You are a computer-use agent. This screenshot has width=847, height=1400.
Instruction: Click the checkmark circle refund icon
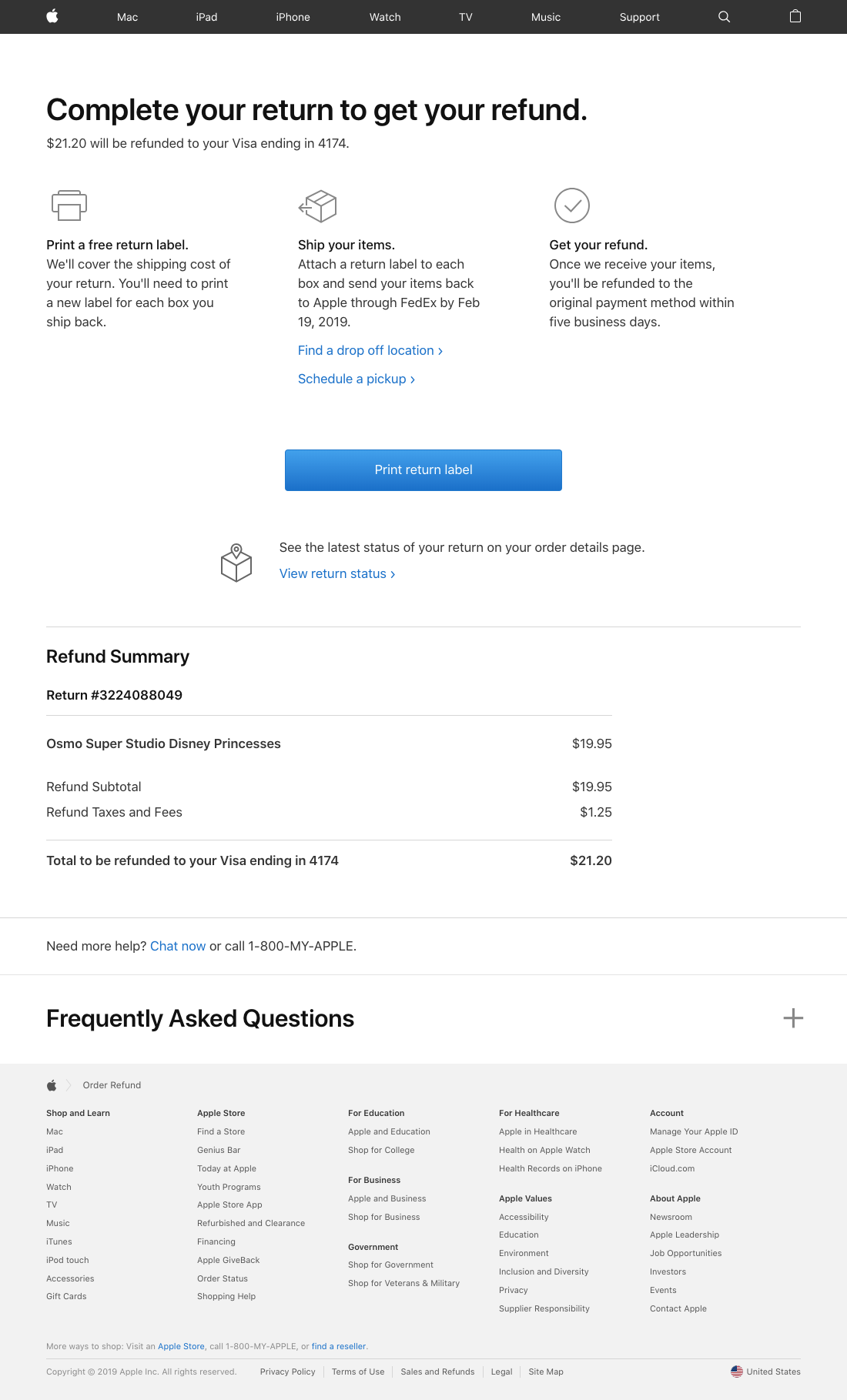click(572, 205)
